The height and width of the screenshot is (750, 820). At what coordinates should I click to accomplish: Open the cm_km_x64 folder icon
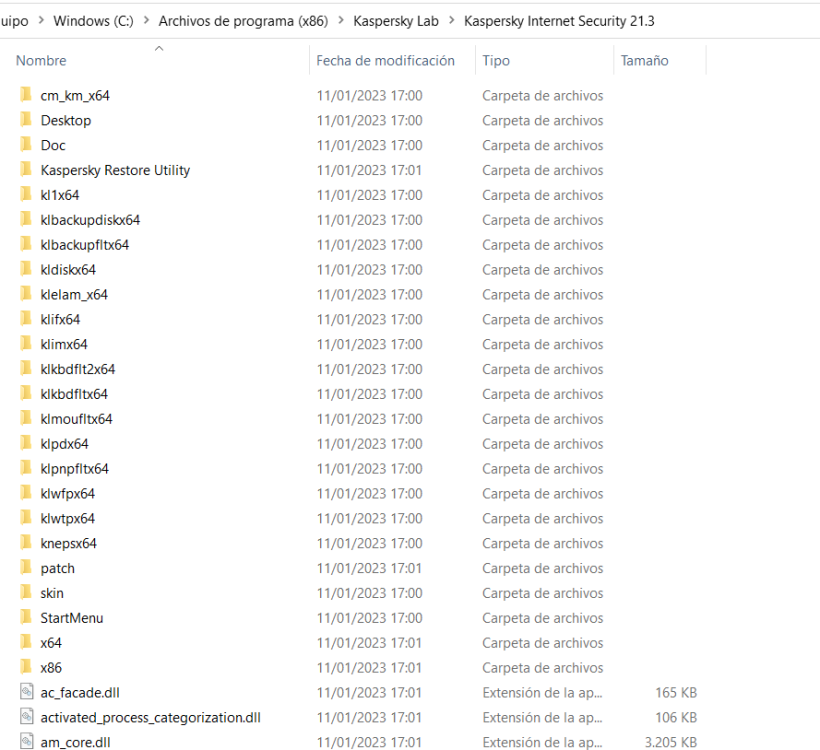pyautogui.click(x=26, y=95)
